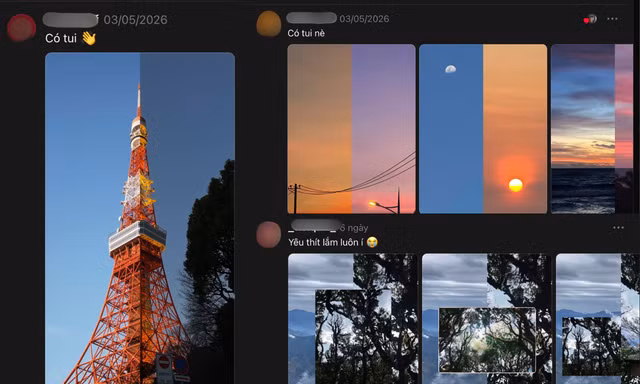Open middle tree photo with framed inset
This screenshot has height=384, width=640.
[486, 319]
